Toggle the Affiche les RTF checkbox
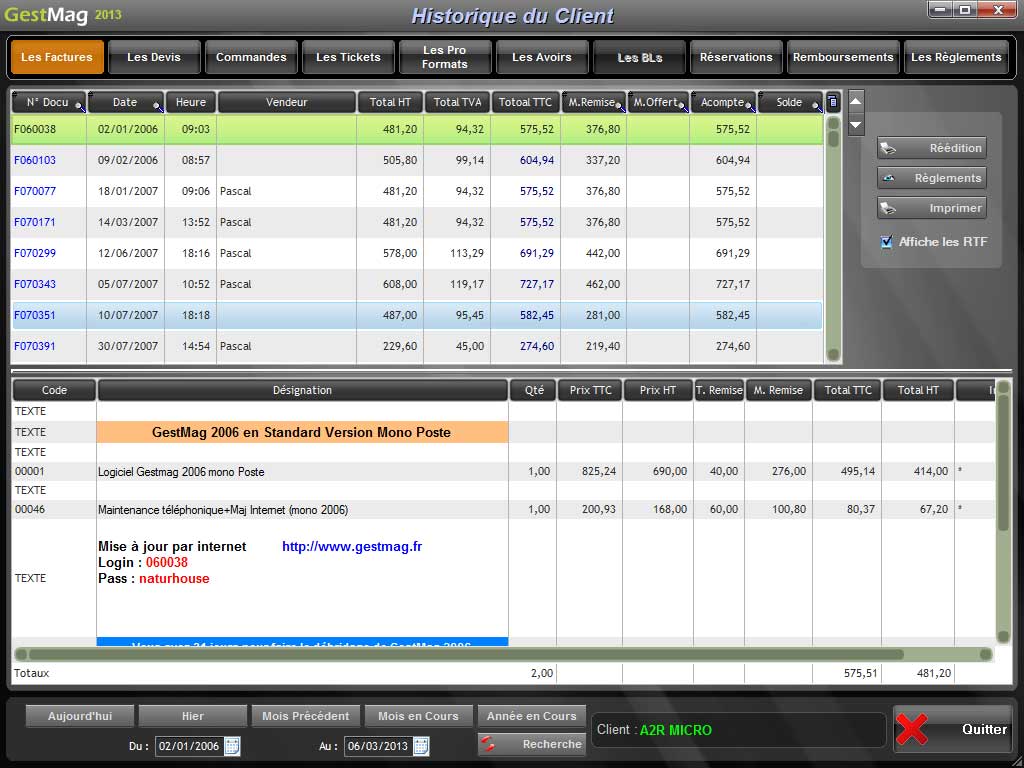 [886, 242]
